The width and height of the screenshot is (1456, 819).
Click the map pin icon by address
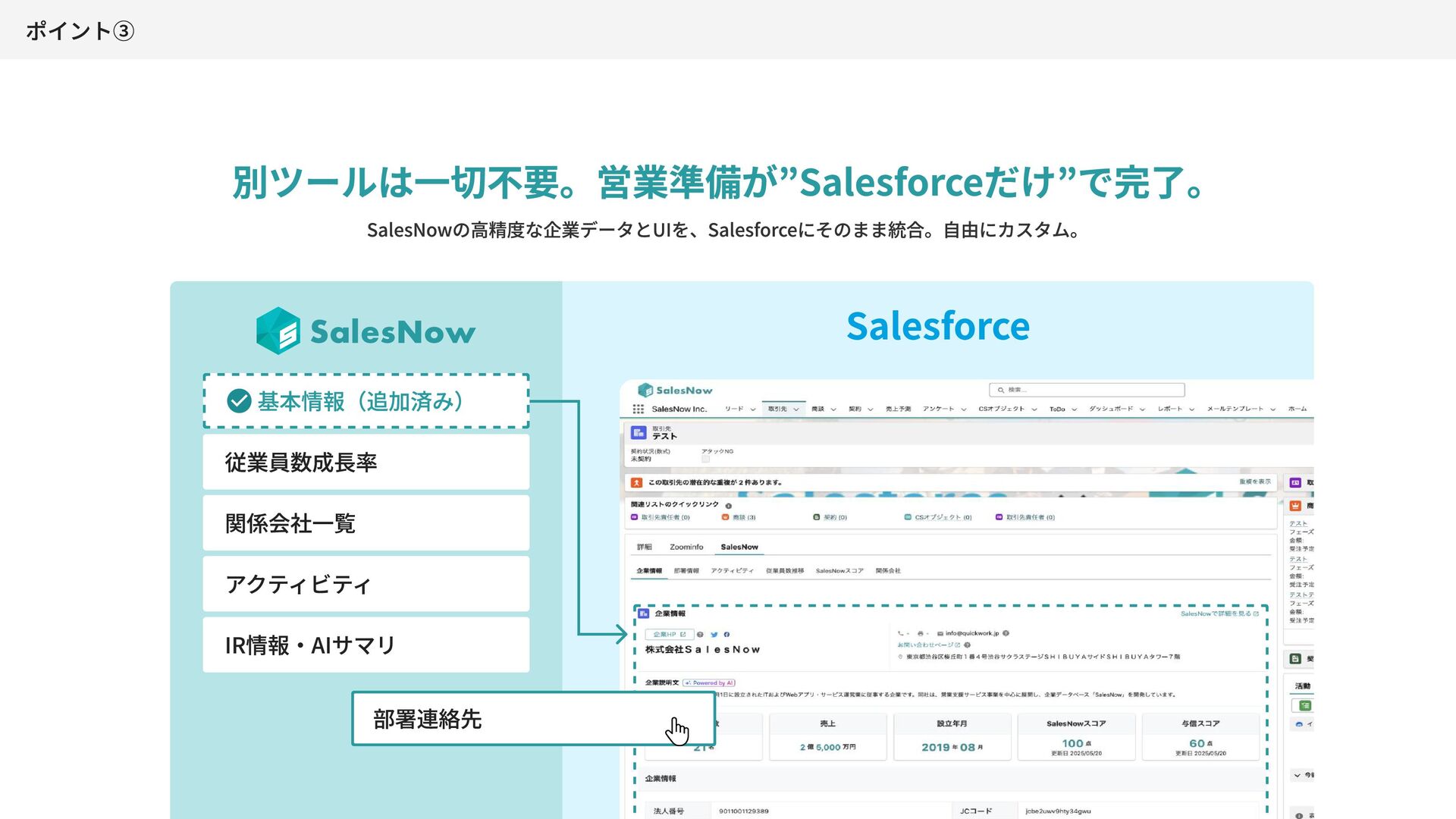(x=900, y=657)
